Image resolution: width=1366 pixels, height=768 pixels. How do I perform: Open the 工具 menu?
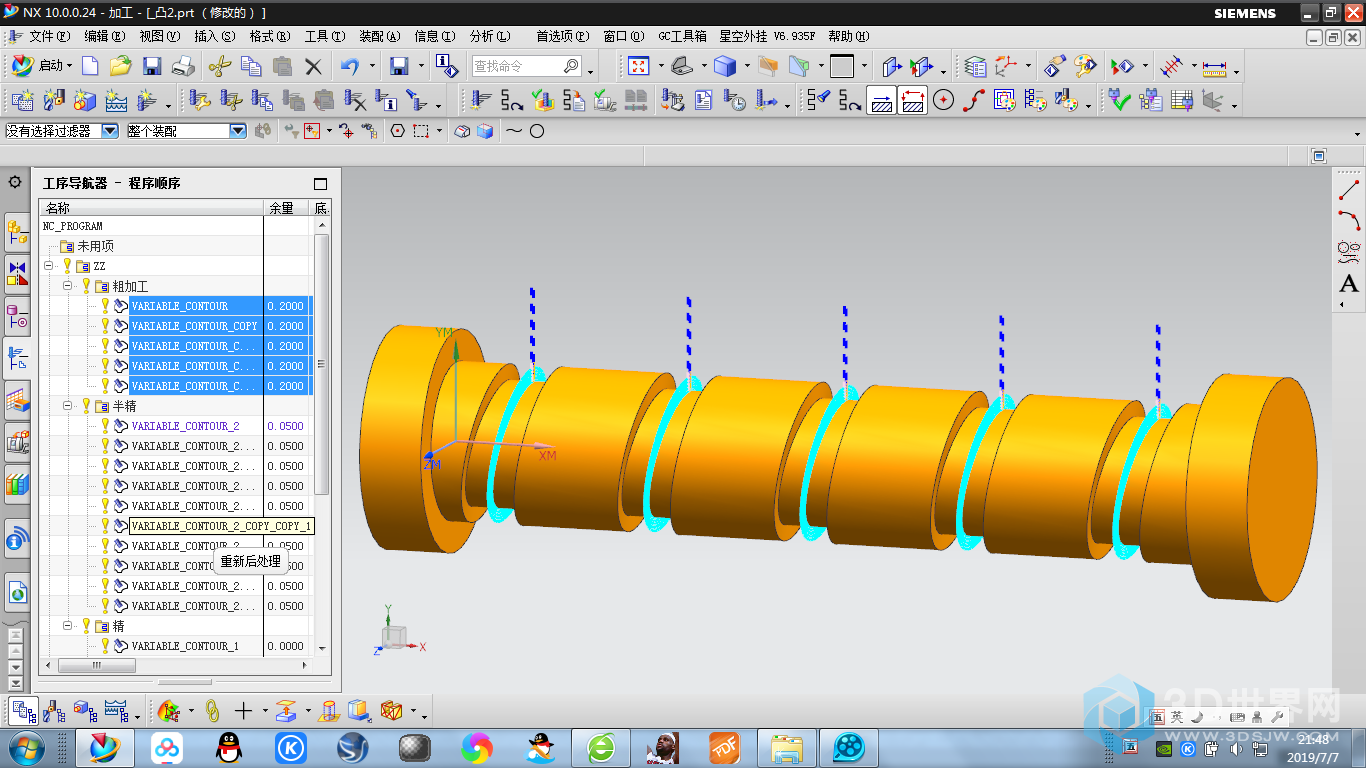(x=325, y=36)
